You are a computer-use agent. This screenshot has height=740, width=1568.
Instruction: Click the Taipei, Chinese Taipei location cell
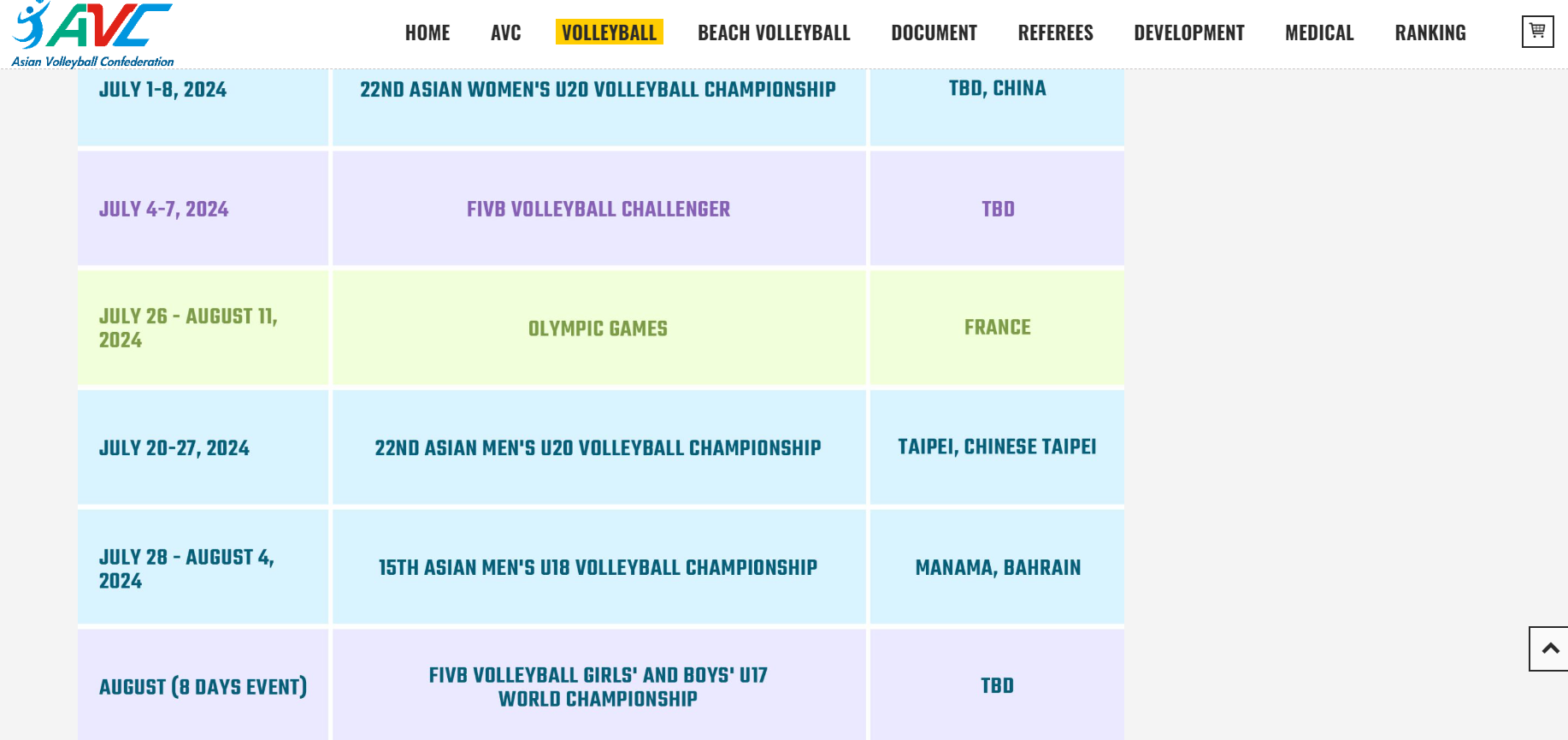(x=997, y=447)
